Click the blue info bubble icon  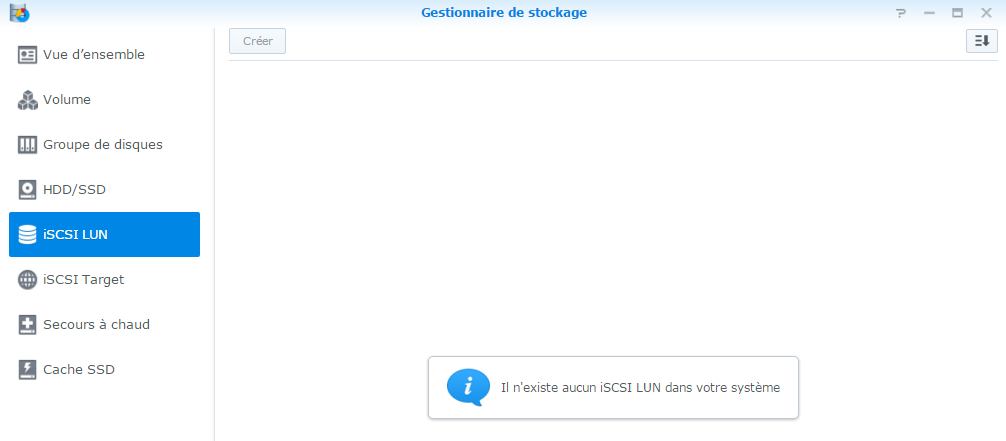pos(468,387)
